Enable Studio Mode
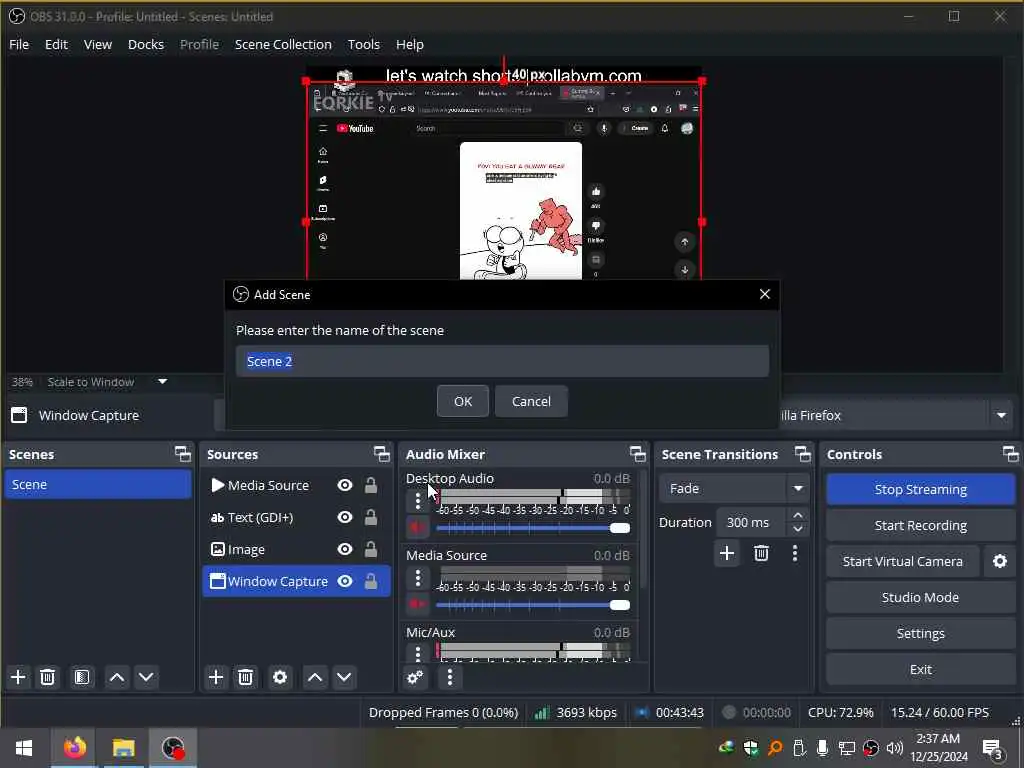The image size is (1024, 768). [x=921, y=597]
